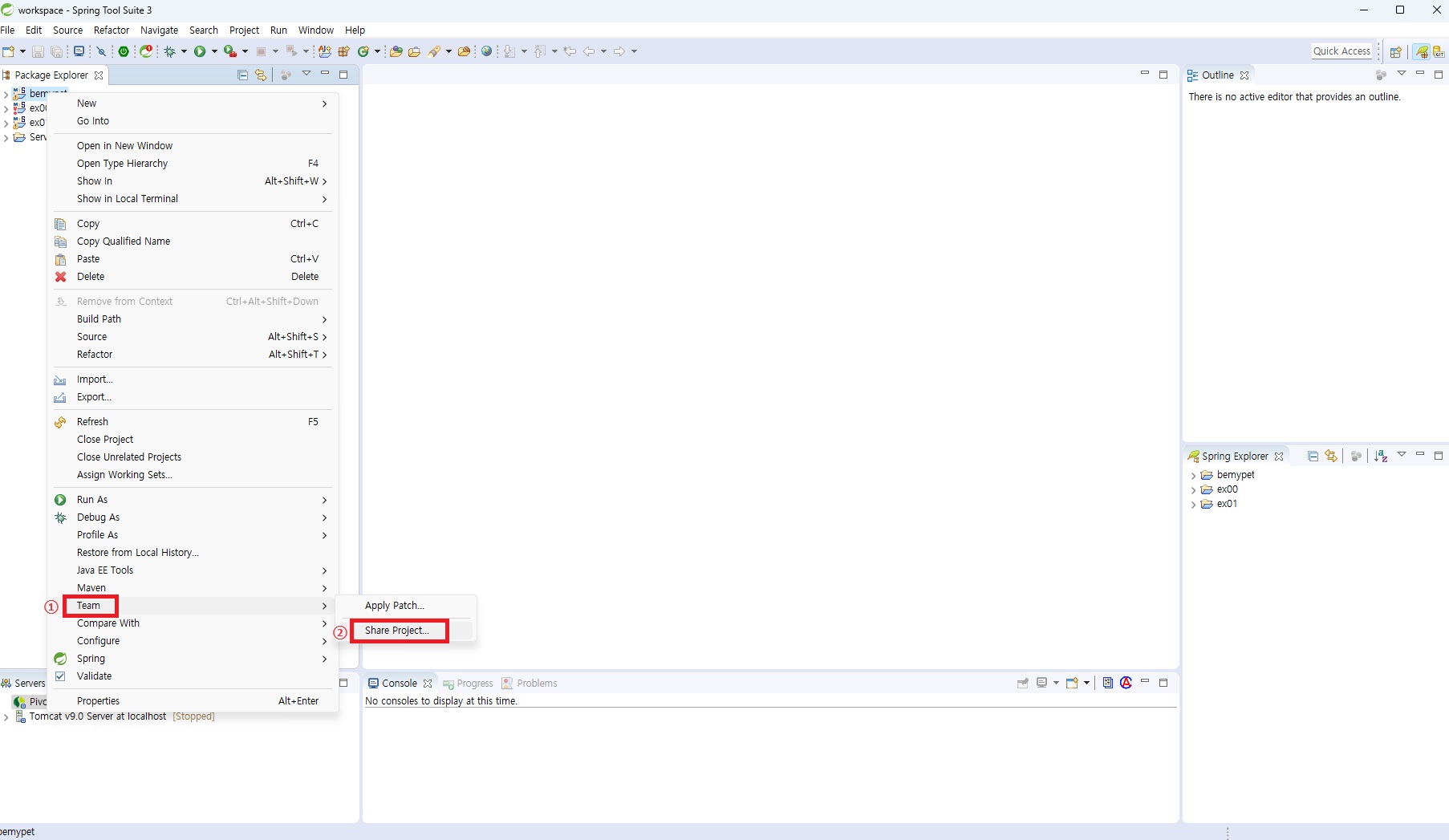Click the Search flashlight toolbar icon

click(434, 51)
